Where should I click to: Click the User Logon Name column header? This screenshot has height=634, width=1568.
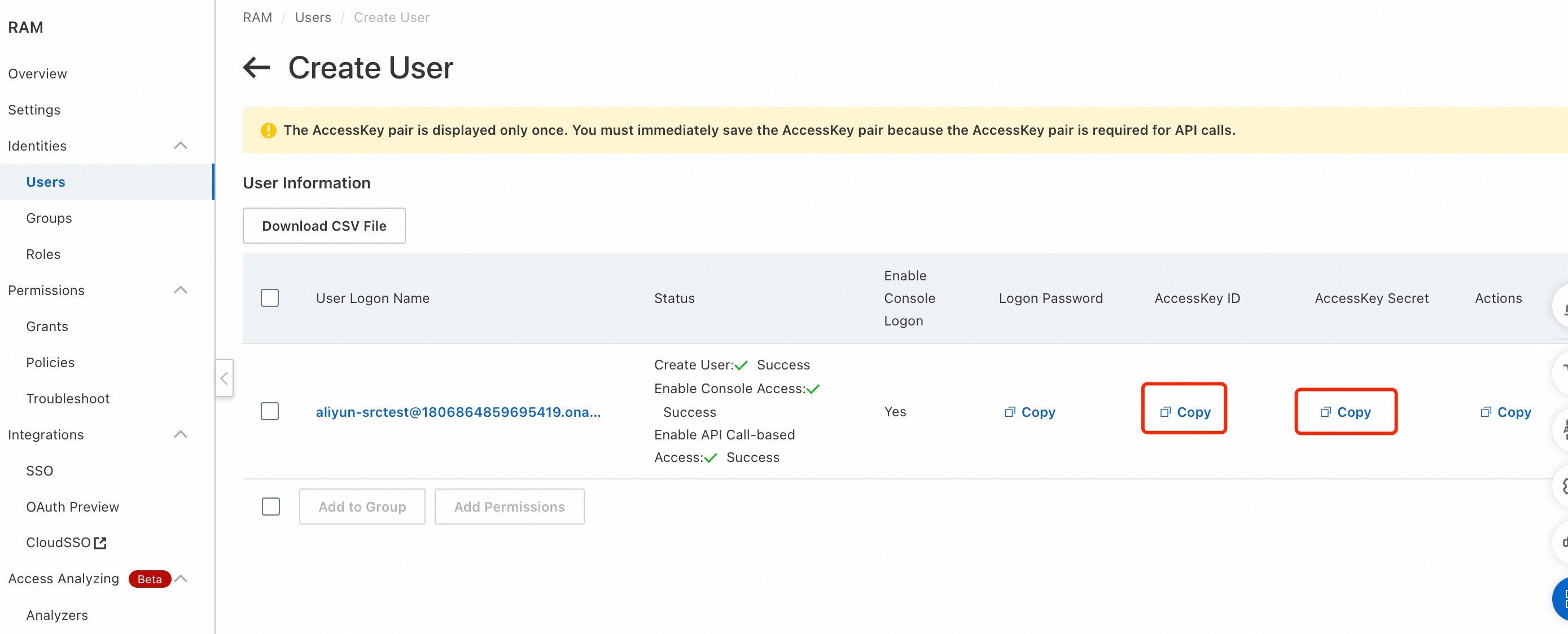click(373, 298)
